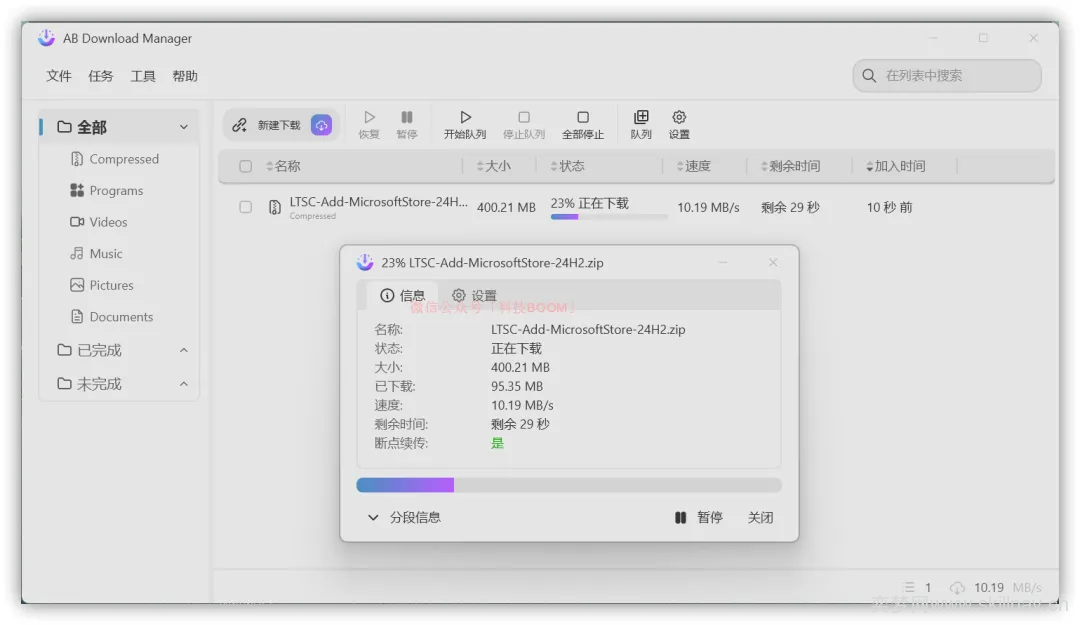Sort by the 剩余时间 column header
1080x625 pixels.
[790, 166]
